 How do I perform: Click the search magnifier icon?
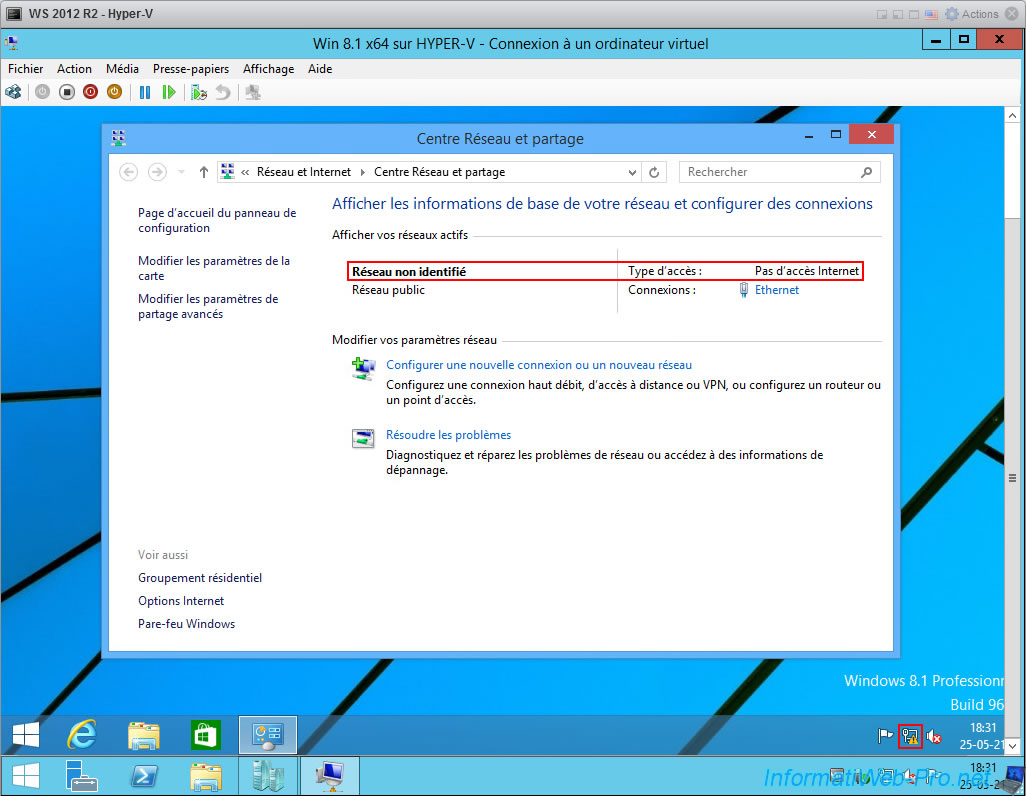click(x=866, y=172)
